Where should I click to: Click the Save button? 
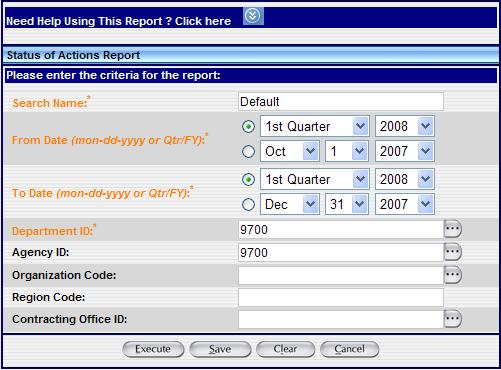coord(220,349)
